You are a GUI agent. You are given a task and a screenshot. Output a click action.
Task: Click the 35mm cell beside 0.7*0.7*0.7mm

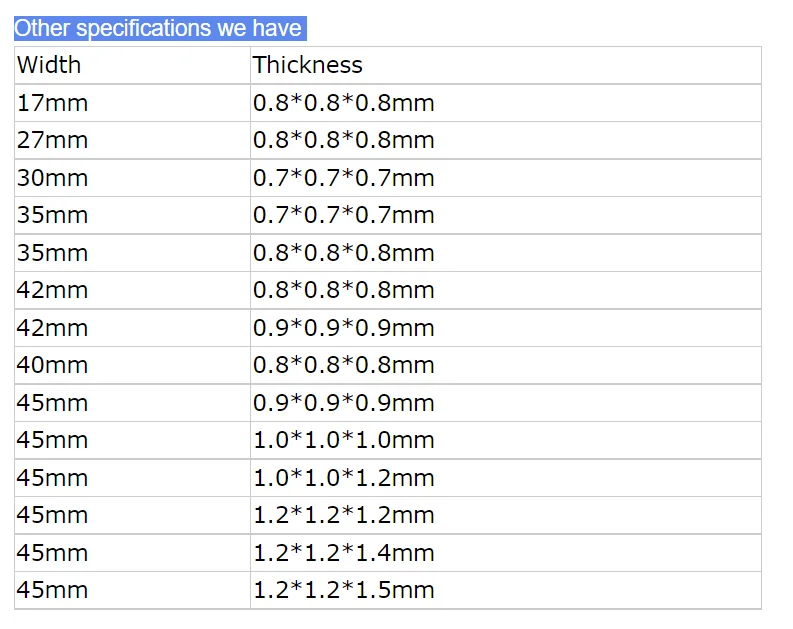pos(52,216)
